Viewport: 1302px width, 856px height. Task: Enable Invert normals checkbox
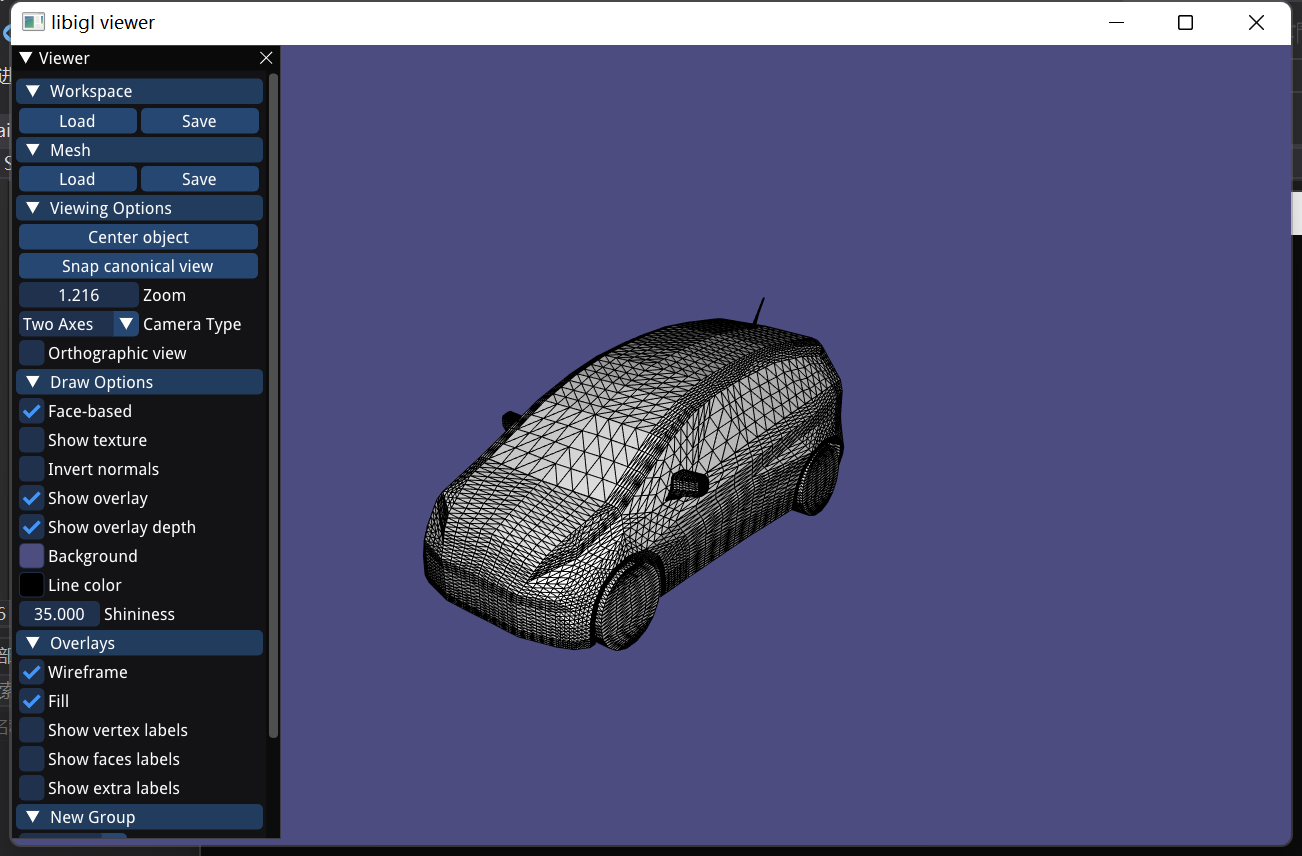[32, 469]
